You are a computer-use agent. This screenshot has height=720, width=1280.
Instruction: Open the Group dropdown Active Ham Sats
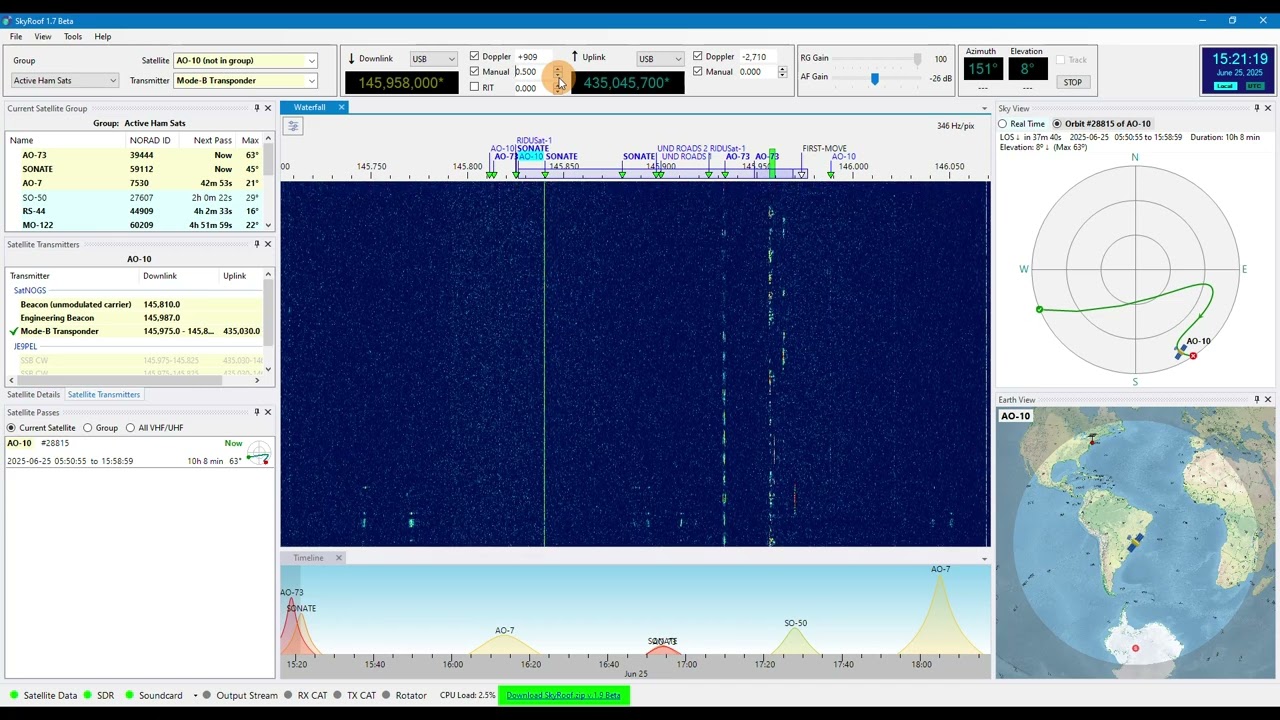point(65,81)
